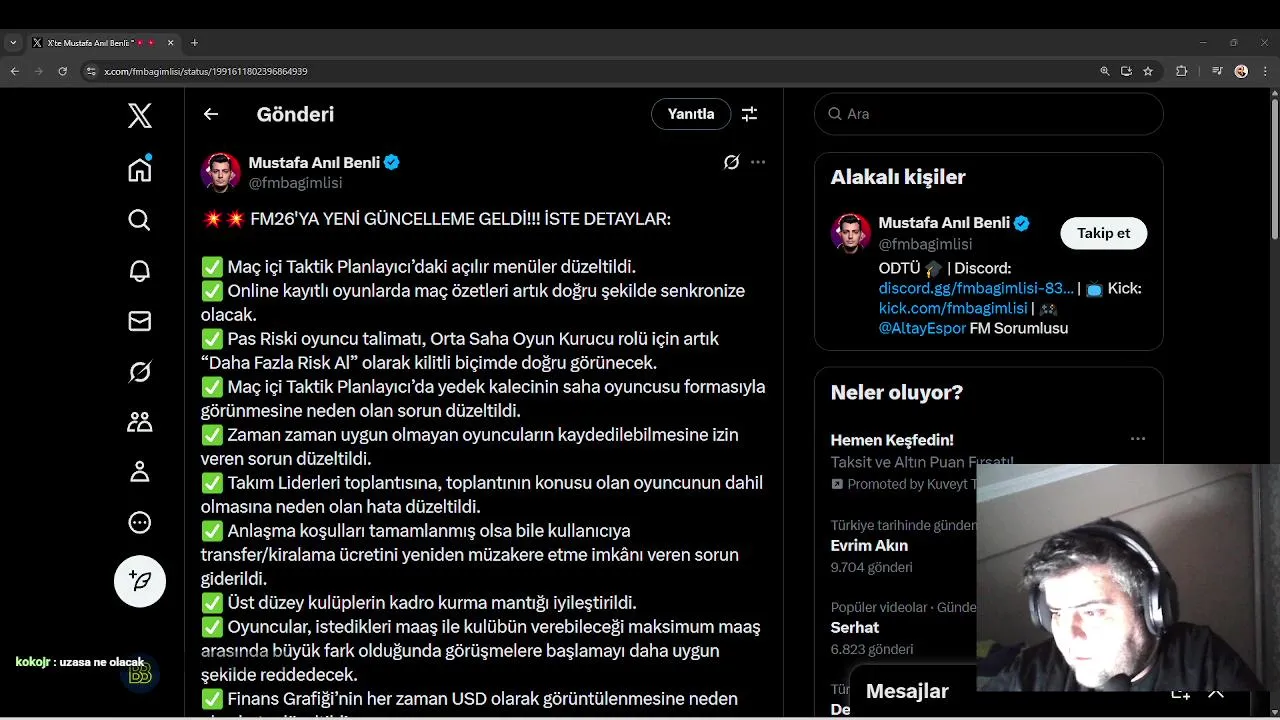Open the kick.com/fmbagimlisi link
The height and width of the screenshot is (720, 1280).
[x=953, y=308]
